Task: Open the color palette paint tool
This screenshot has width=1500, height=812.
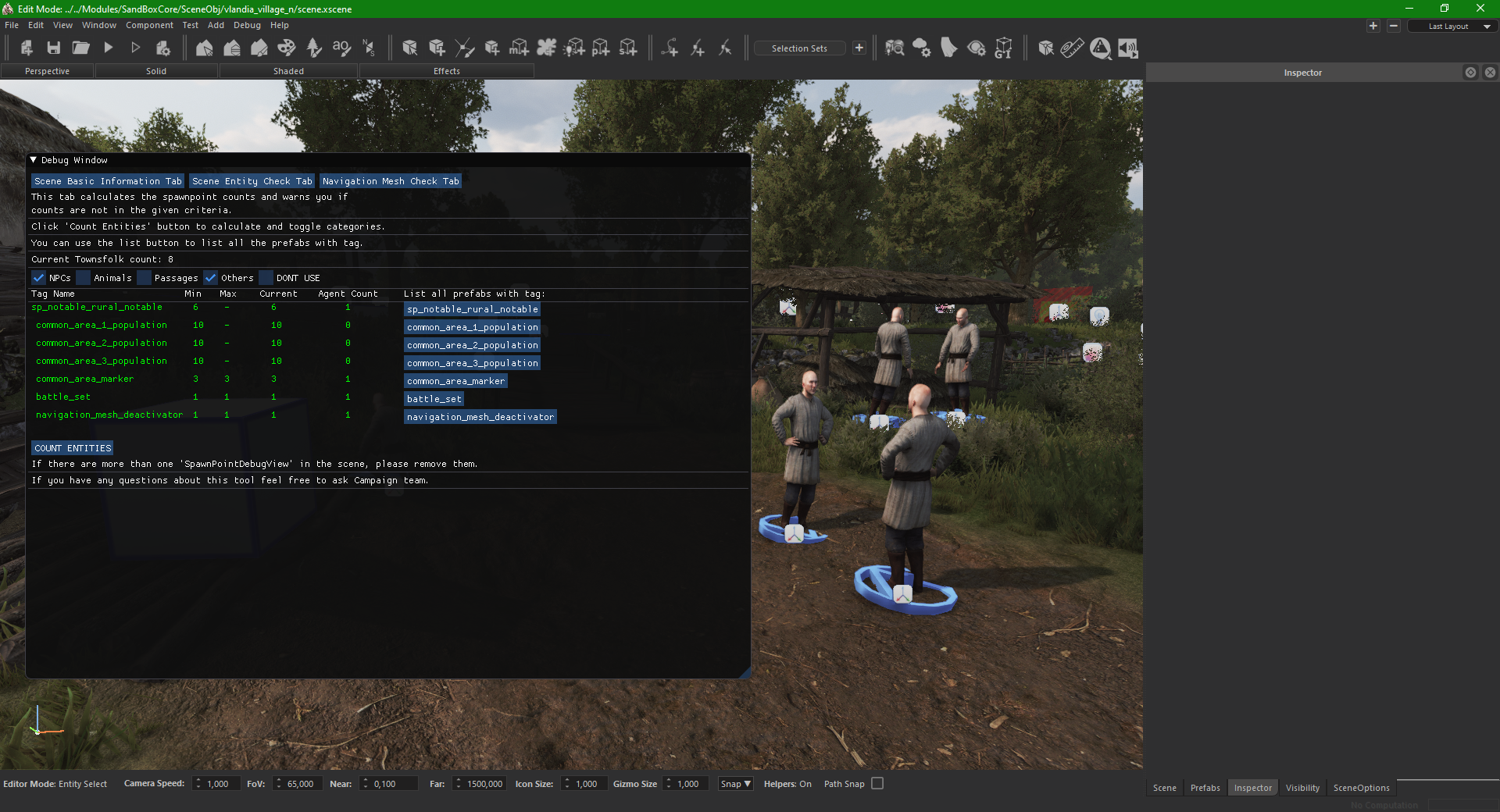Action: pyautogui.click(x=287, y=48)
